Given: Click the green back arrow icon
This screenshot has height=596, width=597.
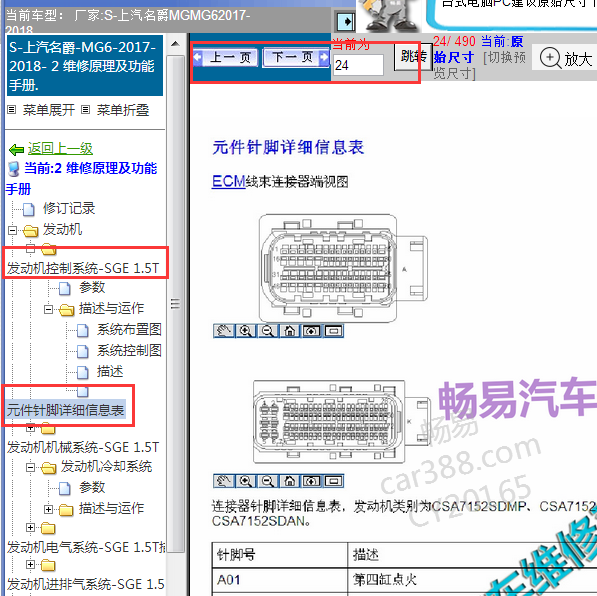Looking at the screenshot, I should (x=16, y=150).
